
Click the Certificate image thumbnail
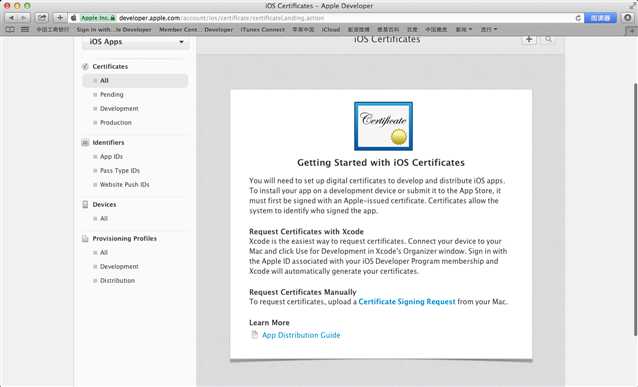point(383,126)
